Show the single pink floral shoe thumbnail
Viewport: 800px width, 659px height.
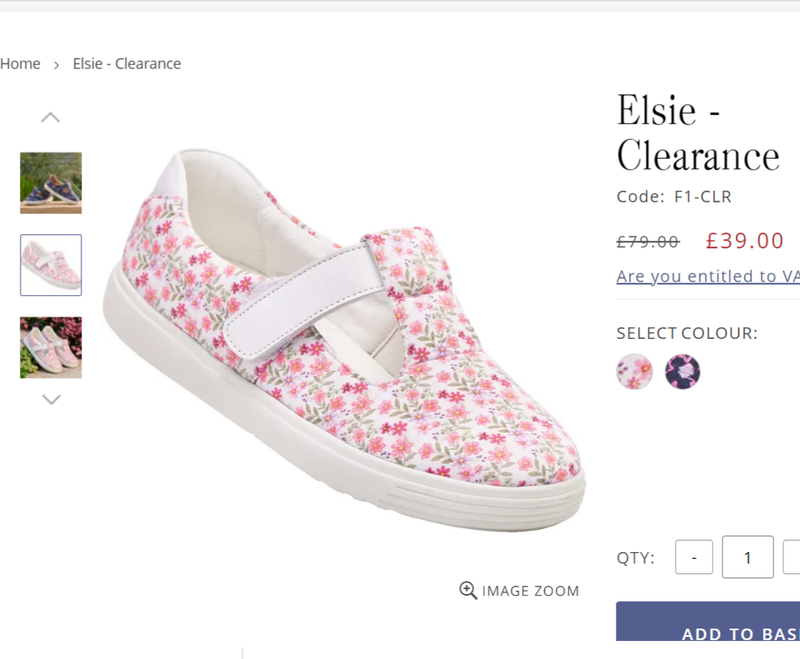pos(51,265)
